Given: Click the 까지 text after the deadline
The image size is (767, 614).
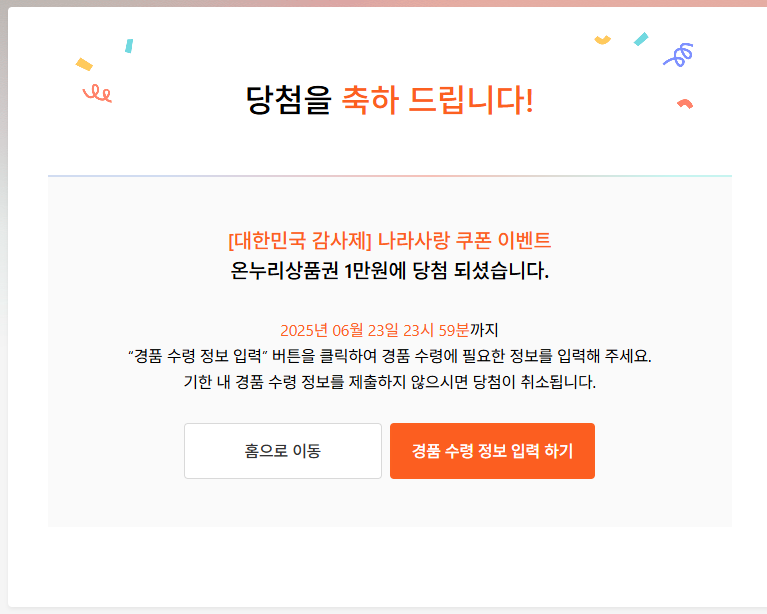Looking at the screenshot, I should (x=484, y=330).
